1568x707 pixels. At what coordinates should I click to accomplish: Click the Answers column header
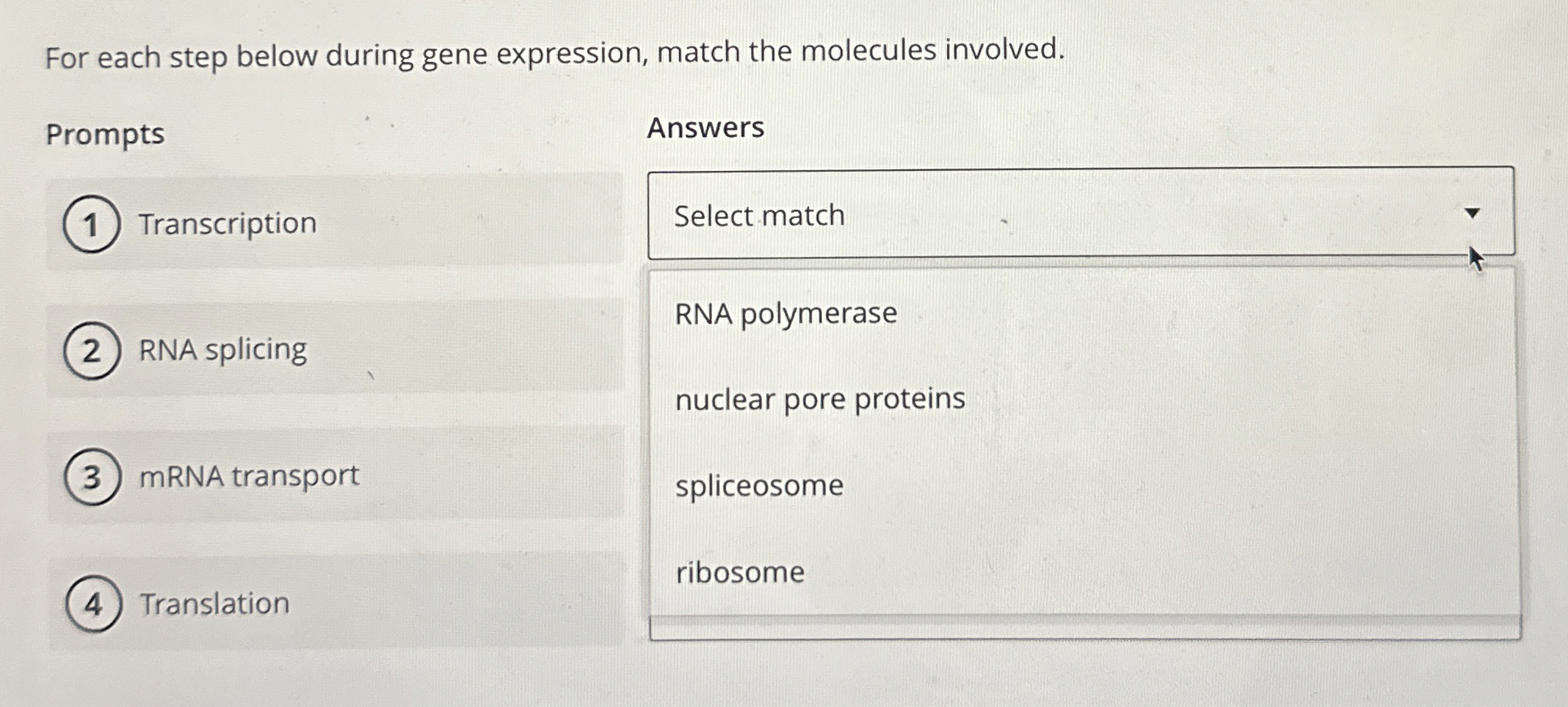[706, 128]
